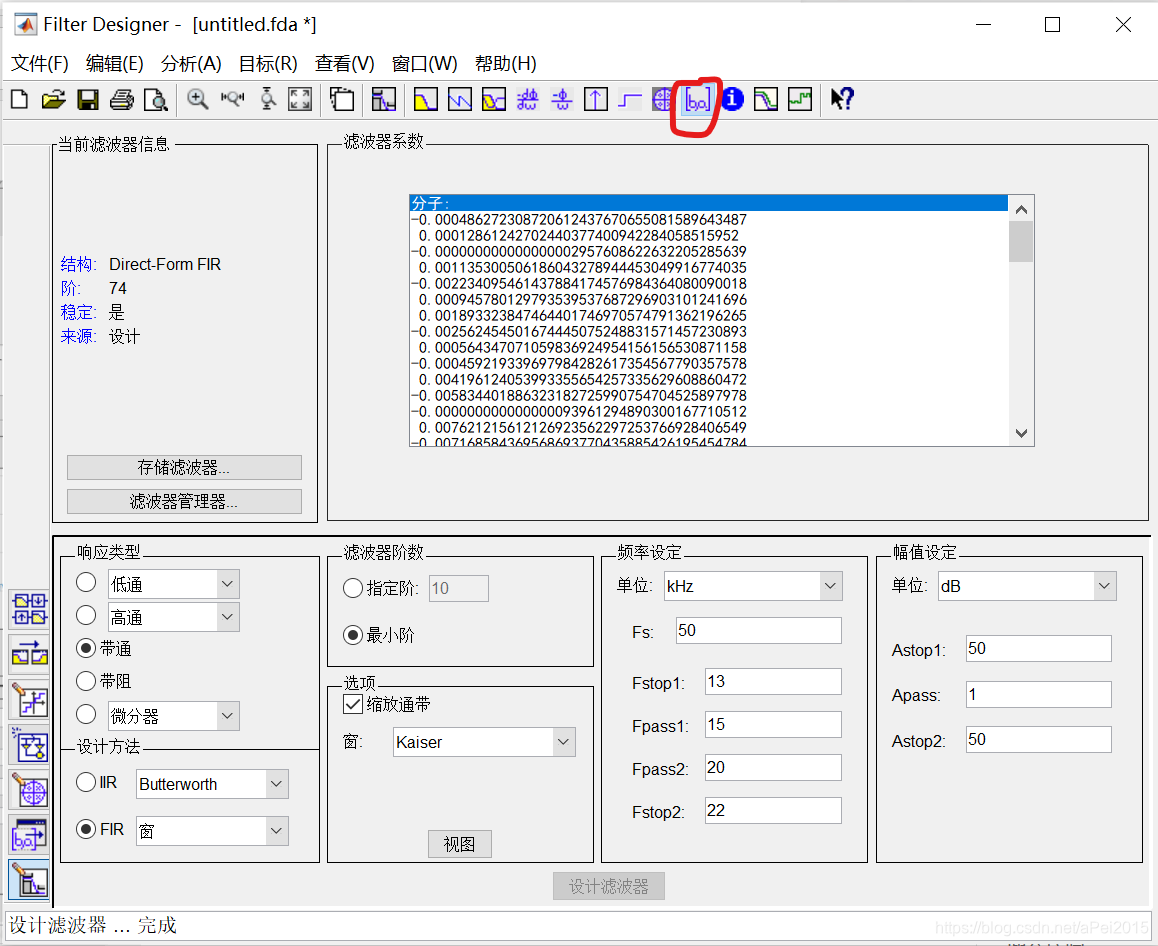Click the 视图 window view button
1158x946 pixels.
click(x=459, y=844)
